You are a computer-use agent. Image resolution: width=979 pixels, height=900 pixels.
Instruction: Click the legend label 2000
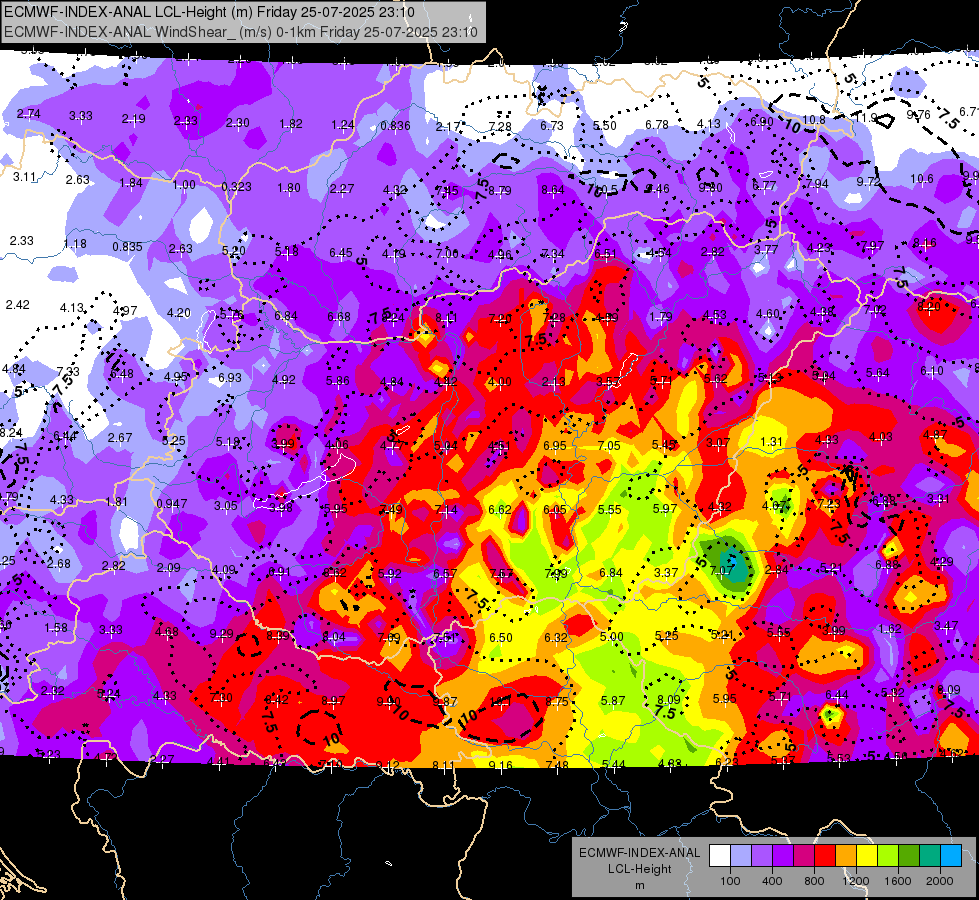click(940, 881)
